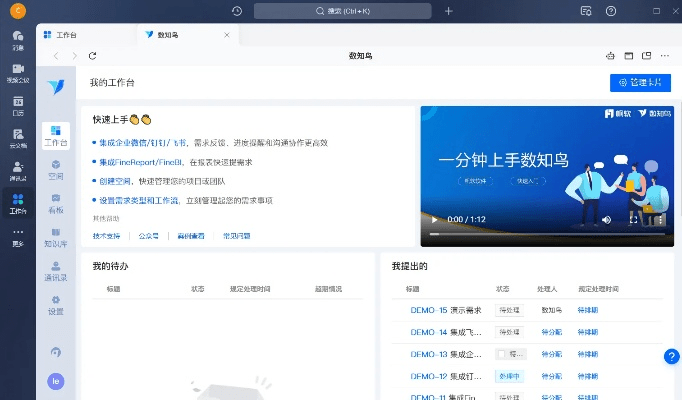This screenshot has width=682, height=400.
Task: Click the blue floating help button
Action: [672, 357]
